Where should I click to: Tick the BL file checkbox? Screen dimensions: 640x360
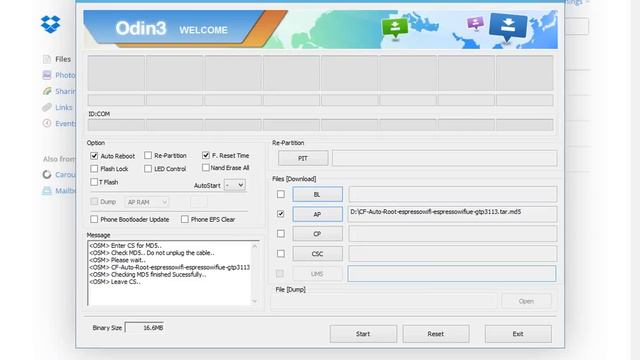pos(281,194)
